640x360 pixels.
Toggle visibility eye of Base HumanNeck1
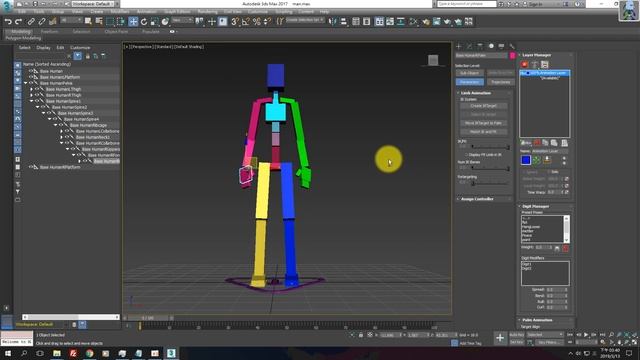click(x=67, y=137)
